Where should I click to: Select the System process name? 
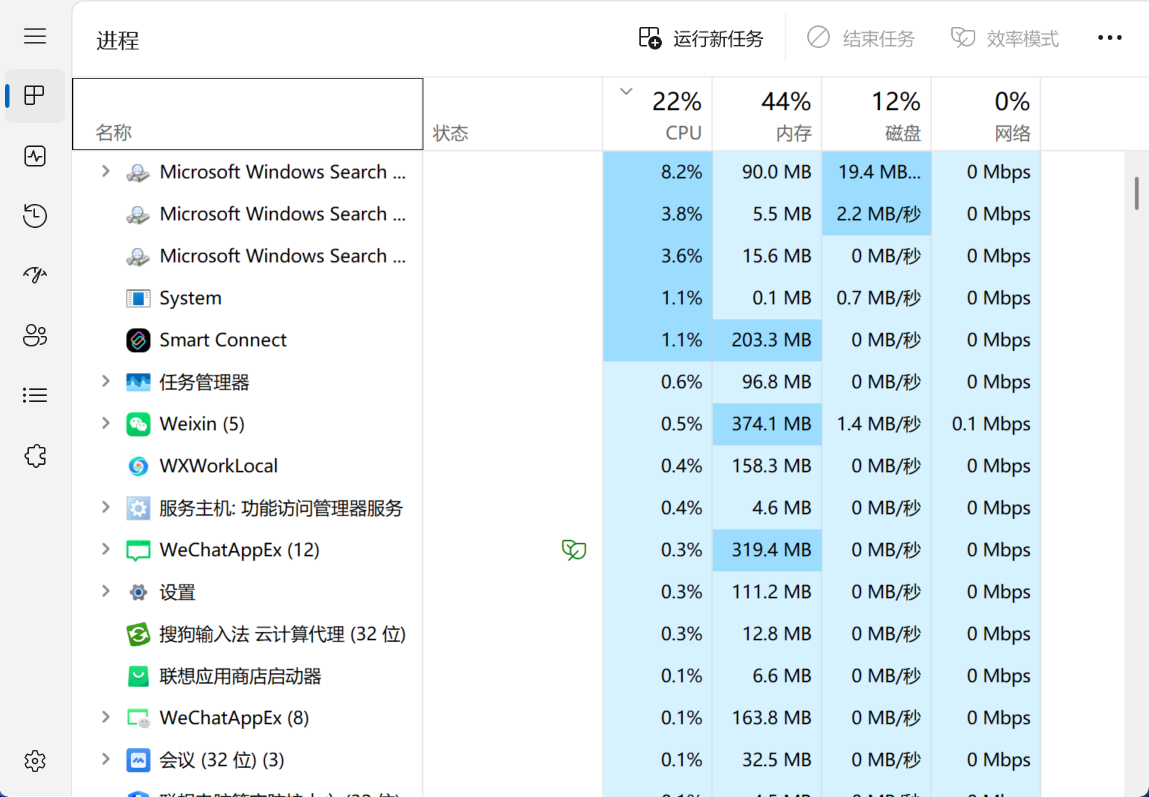click(191, 298)
